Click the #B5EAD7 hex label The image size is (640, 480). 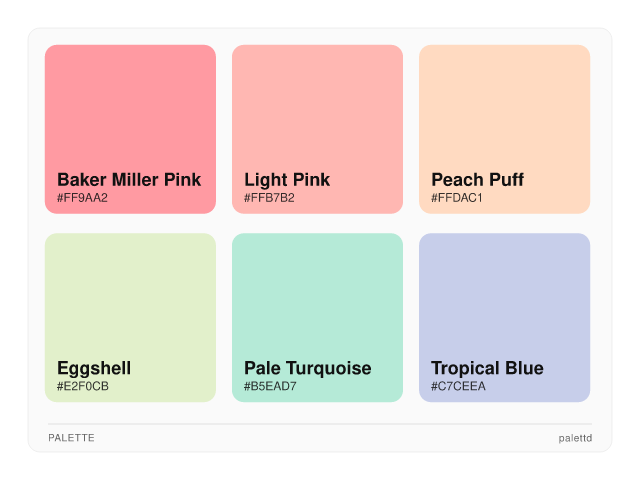[x=270, y=386]
